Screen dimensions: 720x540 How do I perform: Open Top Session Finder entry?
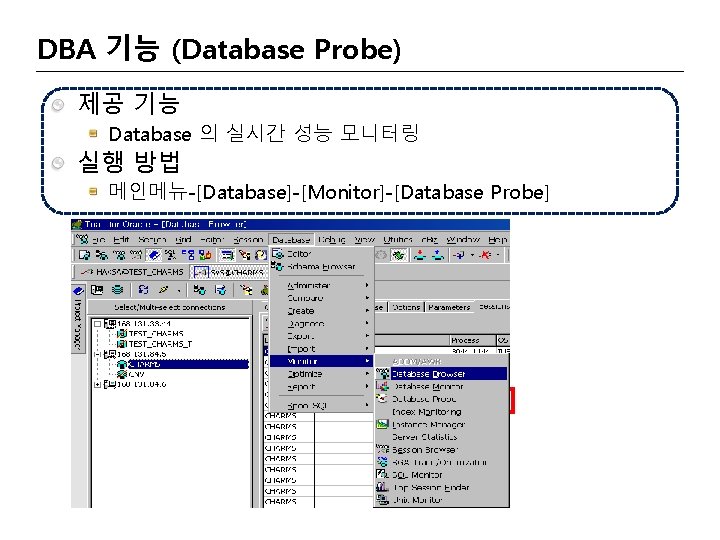tap(441, 488)
